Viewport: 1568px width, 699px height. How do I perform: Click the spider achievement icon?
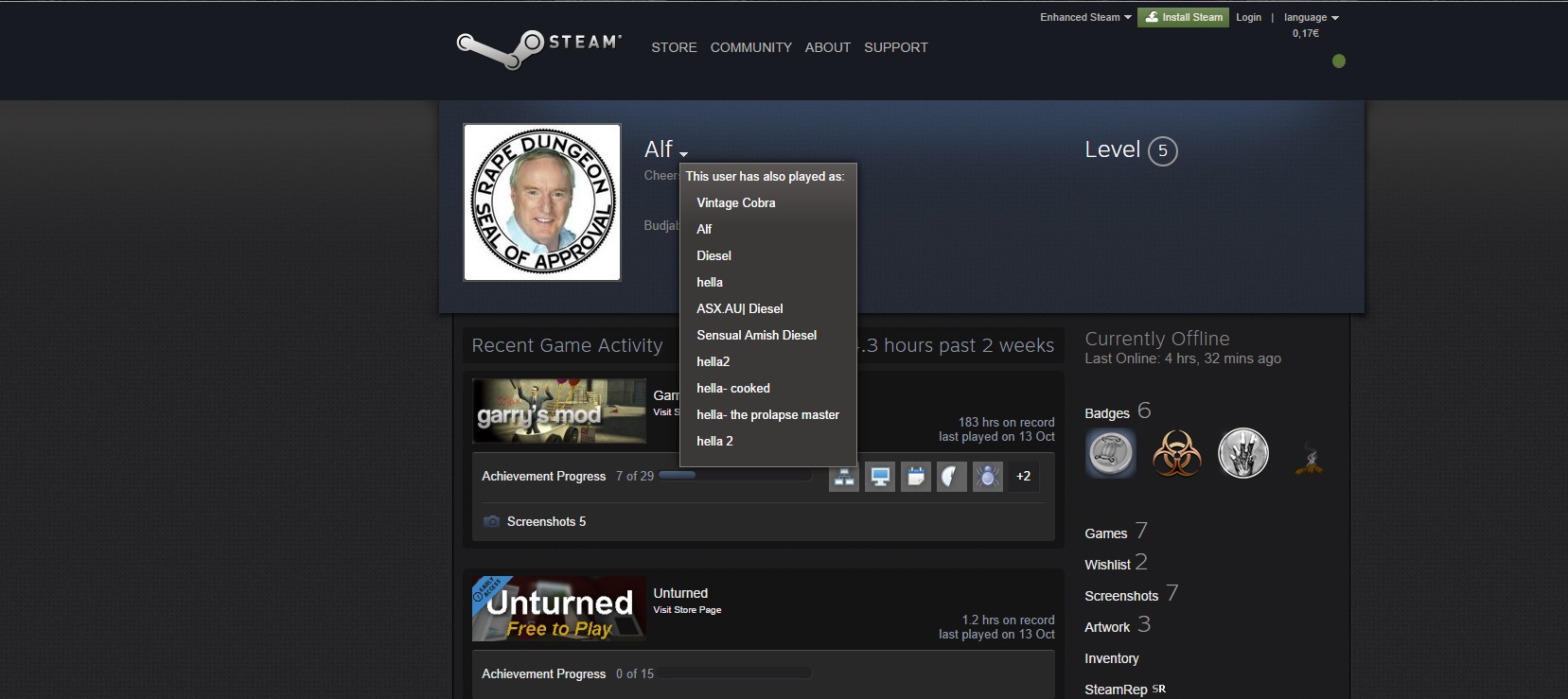(988, 477)
